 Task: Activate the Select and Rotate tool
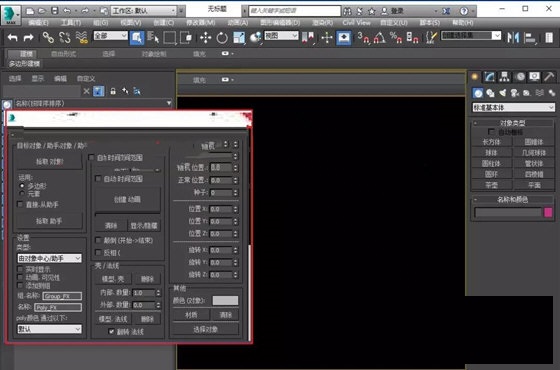pos(222,37)
